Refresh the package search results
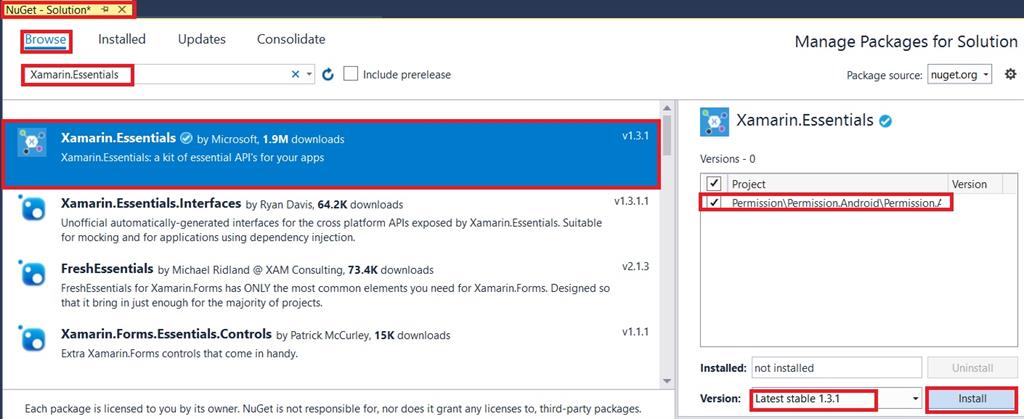The height and width of the screenshot is (419, 1024). click(x=328, y=74)
